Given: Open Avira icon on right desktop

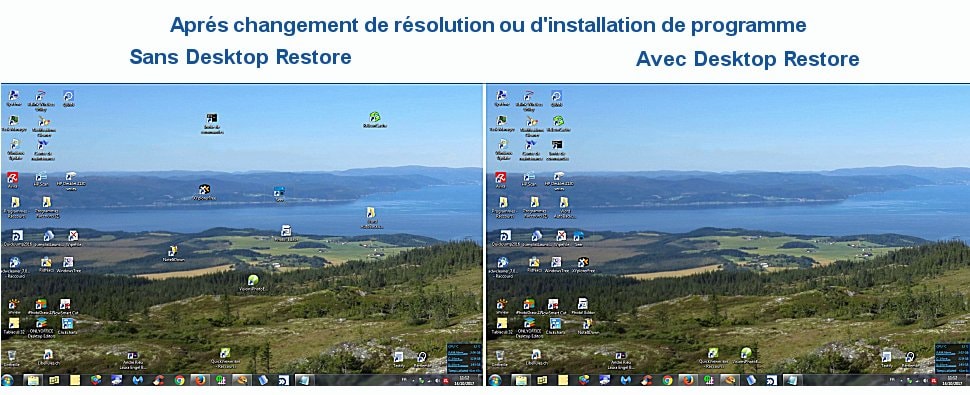Looking at the screenshot, I should pos(500,180).
